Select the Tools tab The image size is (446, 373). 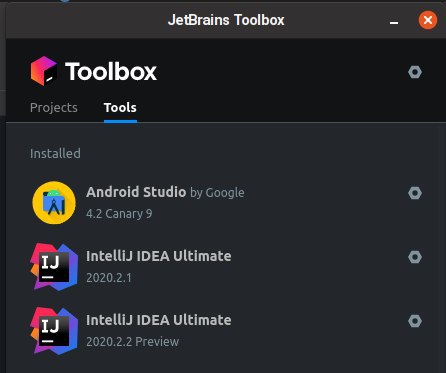click(120, 108)
